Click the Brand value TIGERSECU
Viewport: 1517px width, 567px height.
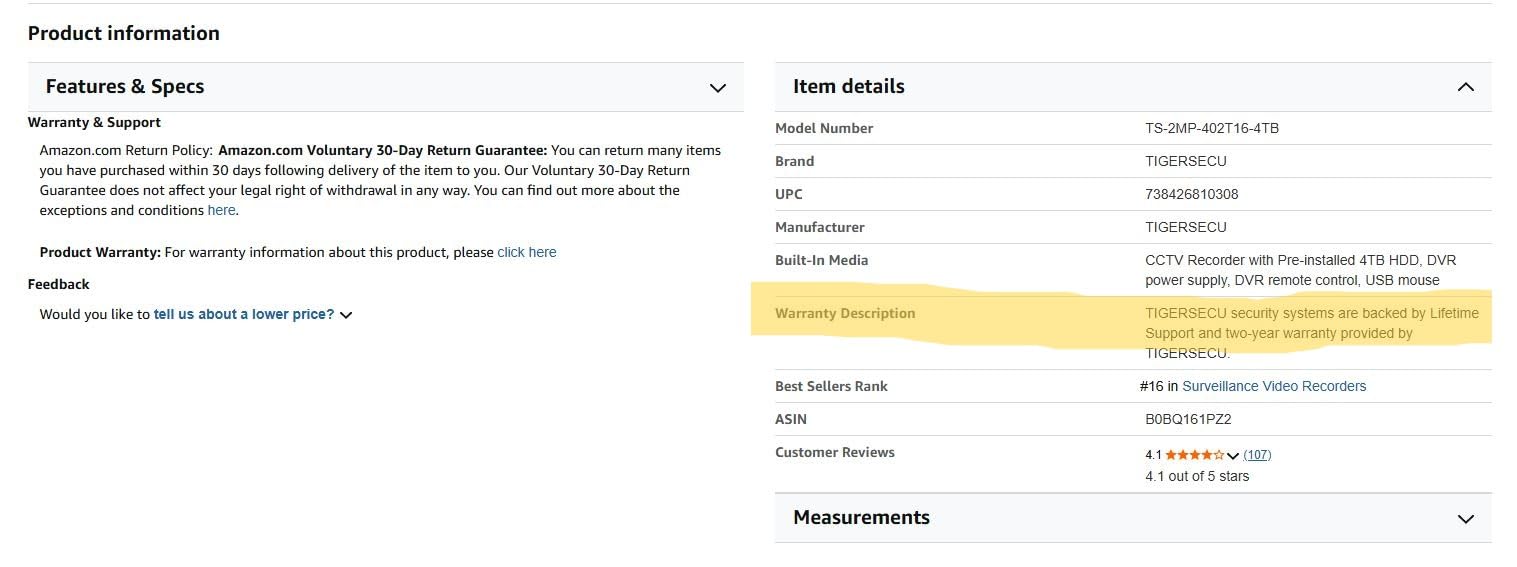(x=1186, y=161)
